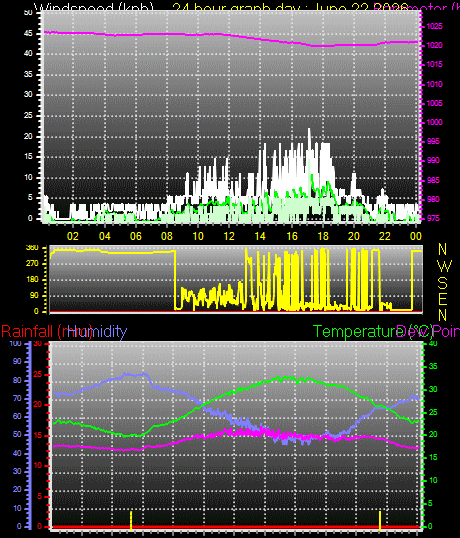Click the yellow 18 hour label on time axis
This screenshot has height=538, width=460.
[x=323, y=236]
